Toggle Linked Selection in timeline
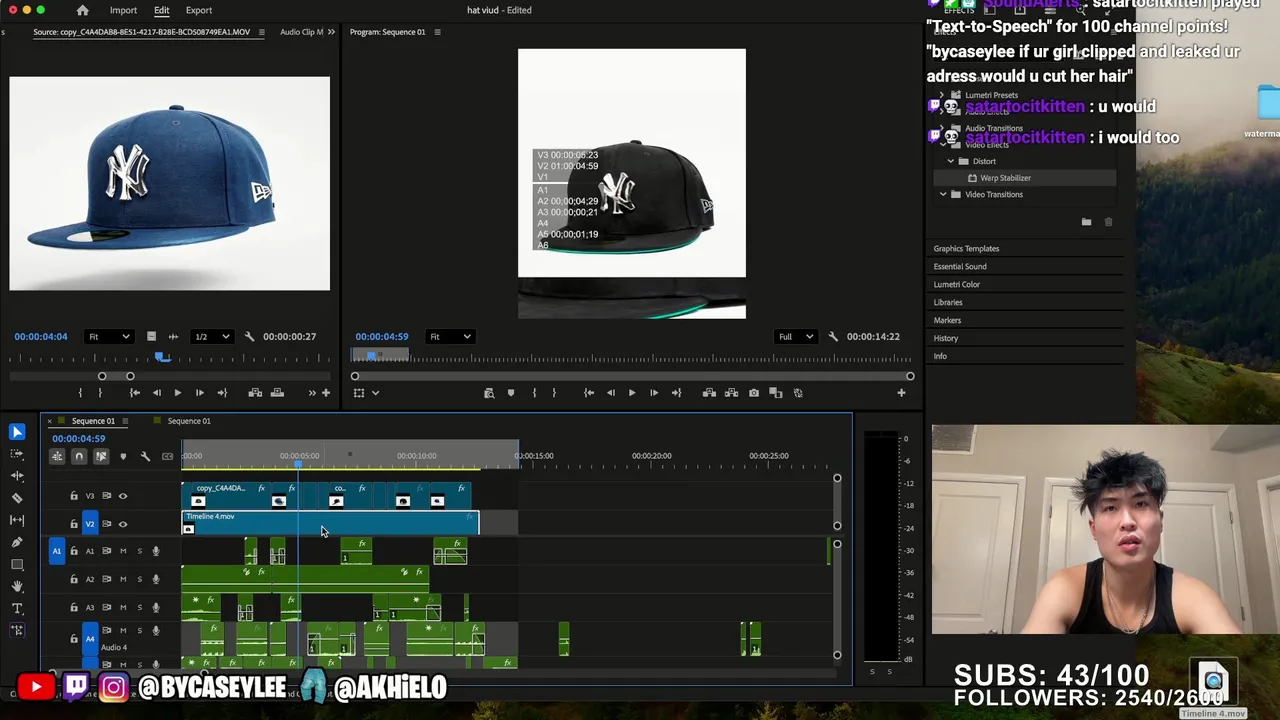This screenshot has width=1280, height=720. coord(101,456)
